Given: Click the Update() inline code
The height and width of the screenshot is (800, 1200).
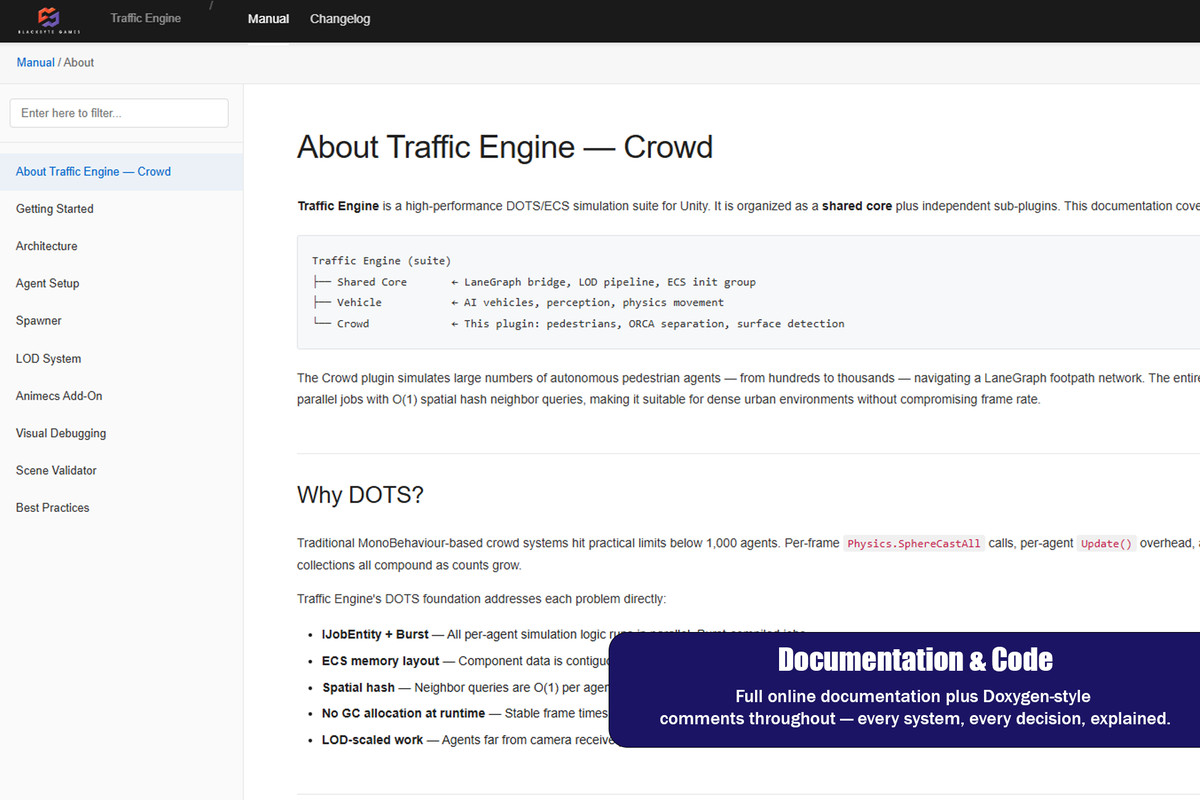Looking at the screenshot, I should pyautogui.click(x=1106, y=544).
